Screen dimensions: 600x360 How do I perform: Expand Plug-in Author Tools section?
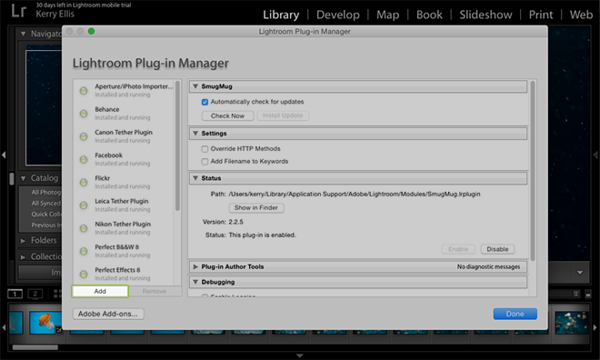click(x=196, y=267)
